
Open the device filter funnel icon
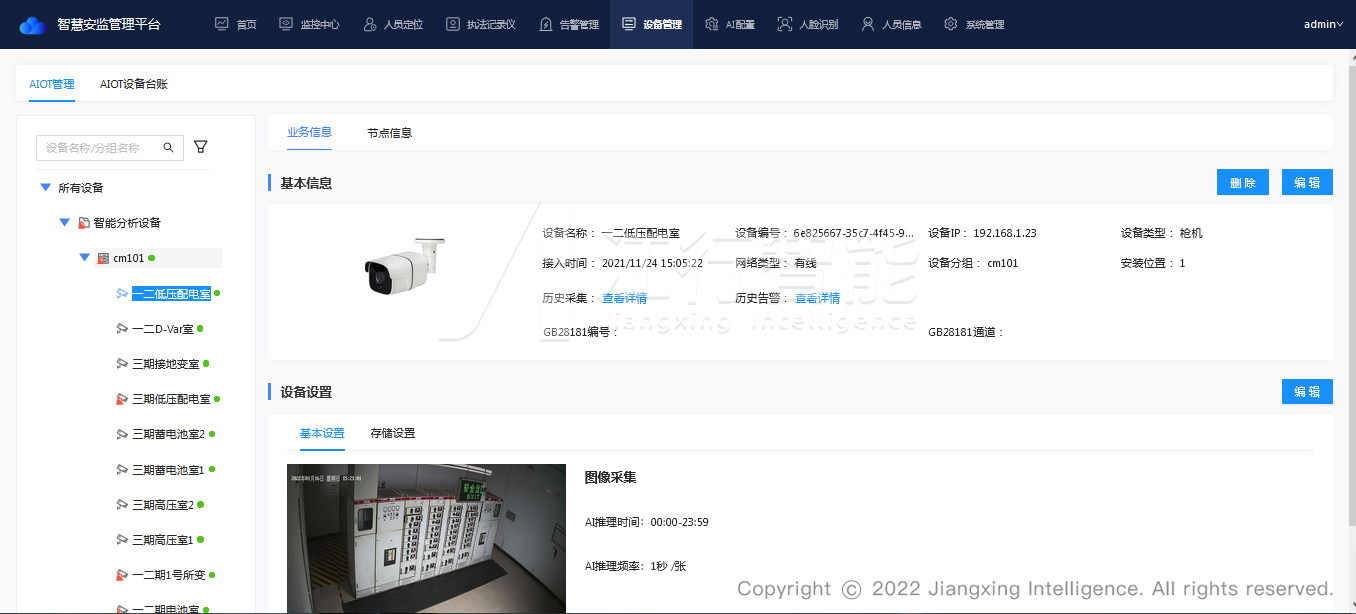201,147
